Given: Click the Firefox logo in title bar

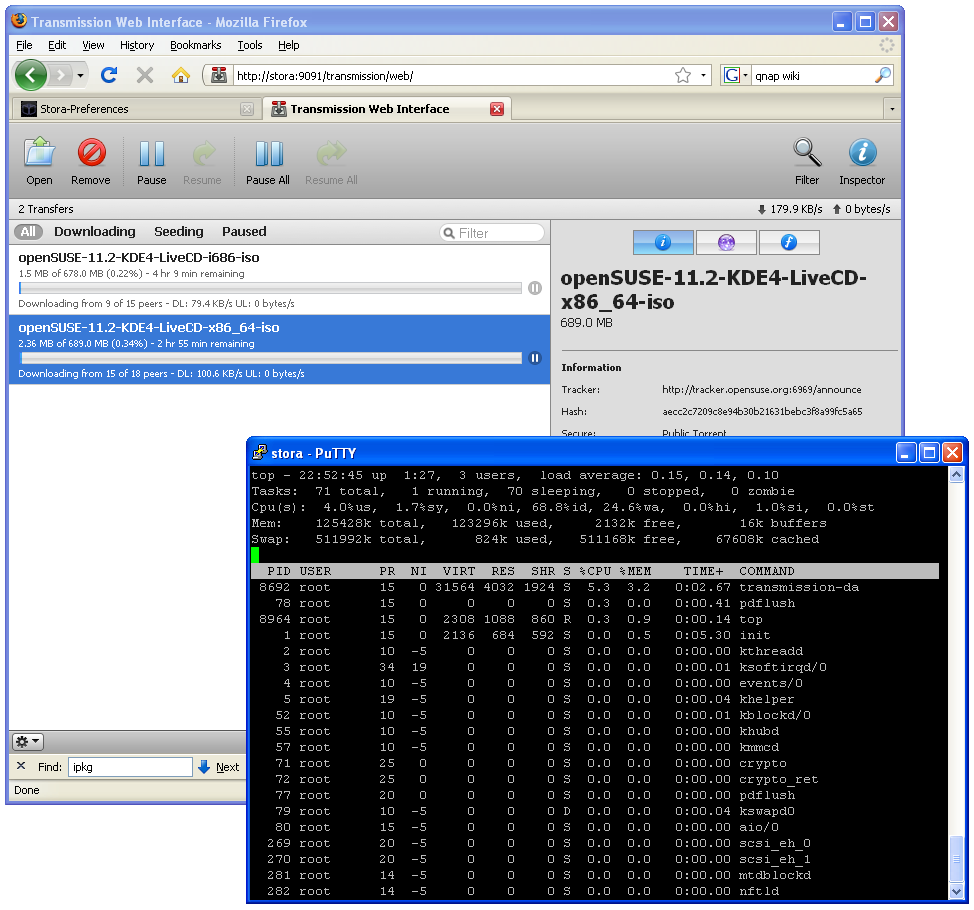Looking at the screenshot, I should pos(19,21).
